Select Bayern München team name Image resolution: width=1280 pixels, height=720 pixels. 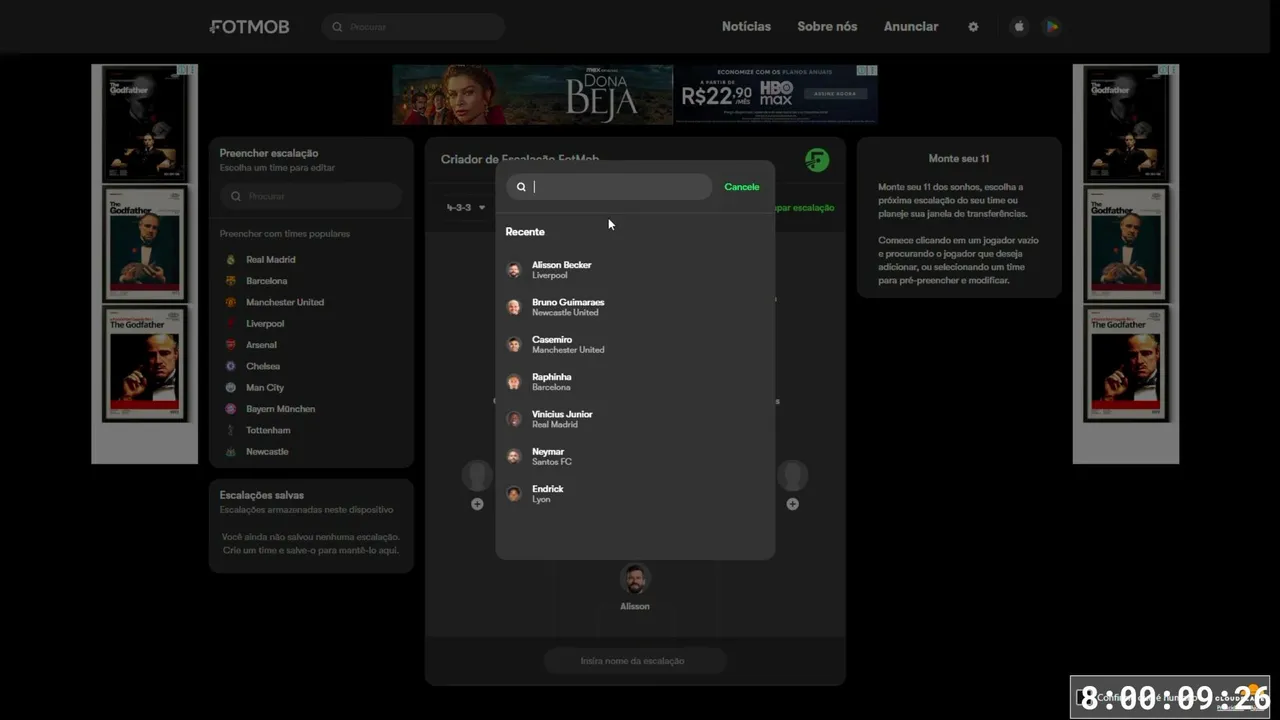281,409
